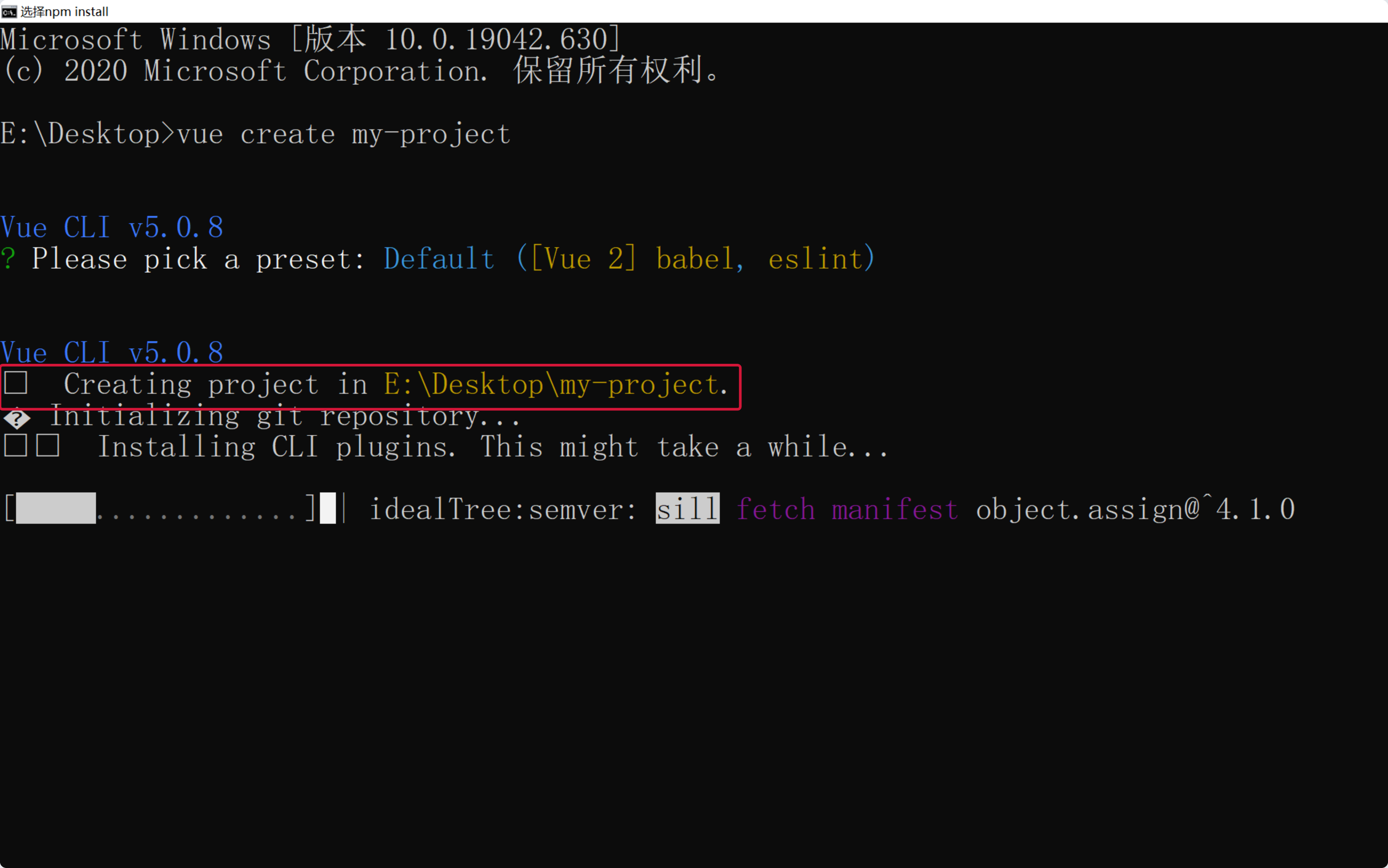Click the "Initializing git repository..." line
1388x868 pixels.
[285, 417]
